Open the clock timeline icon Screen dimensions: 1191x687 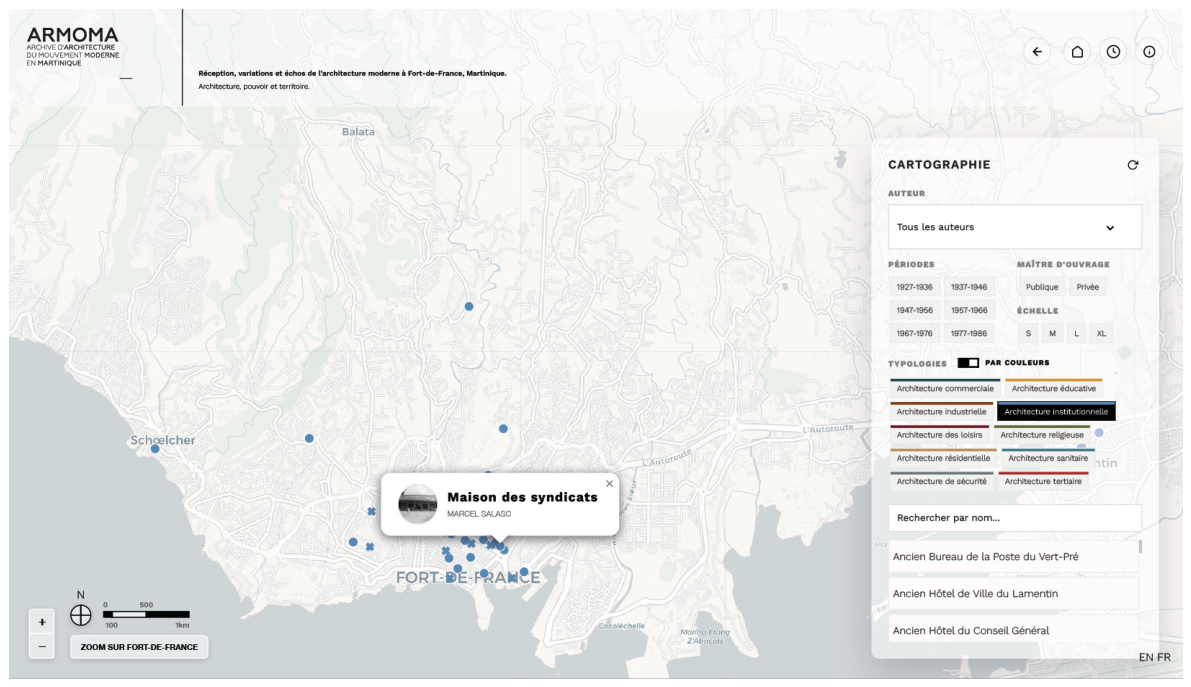[x=1113, y=52]
